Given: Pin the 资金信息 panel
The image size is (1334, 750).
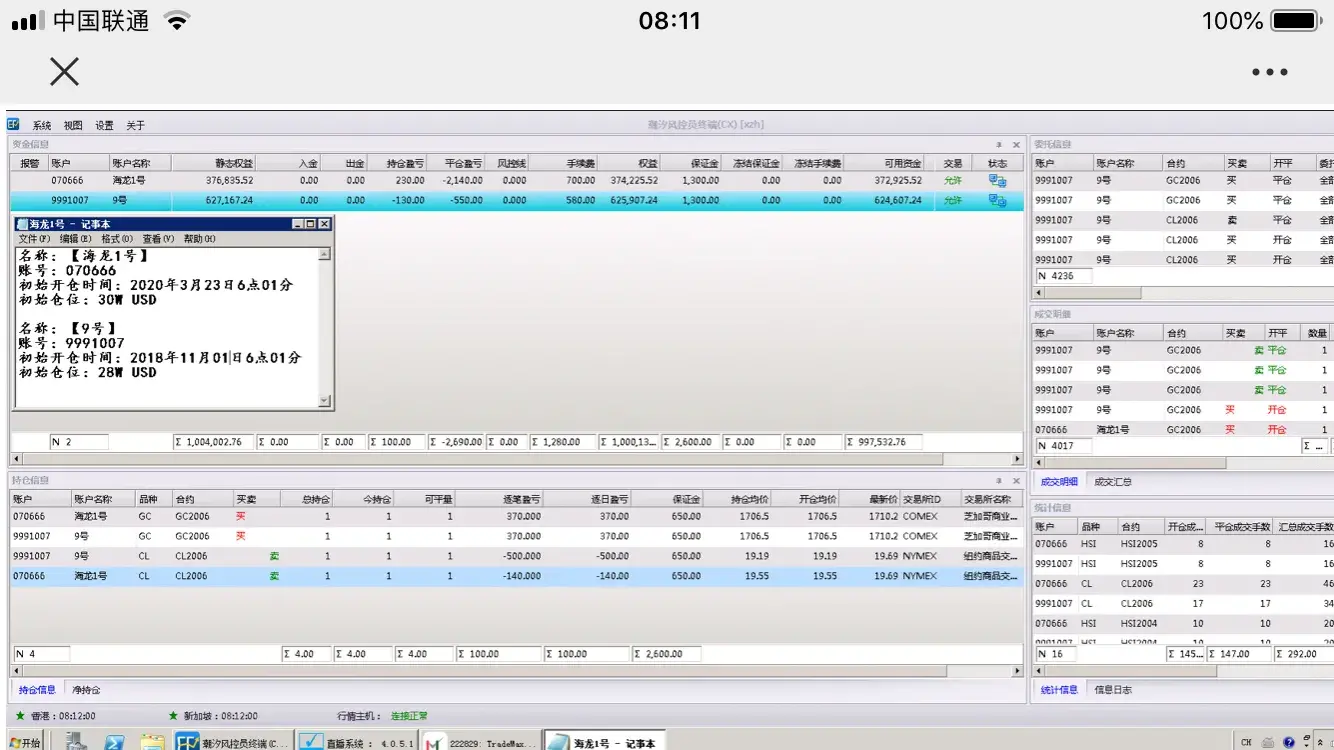Looking at the screenshot, I should click(999, 145).
